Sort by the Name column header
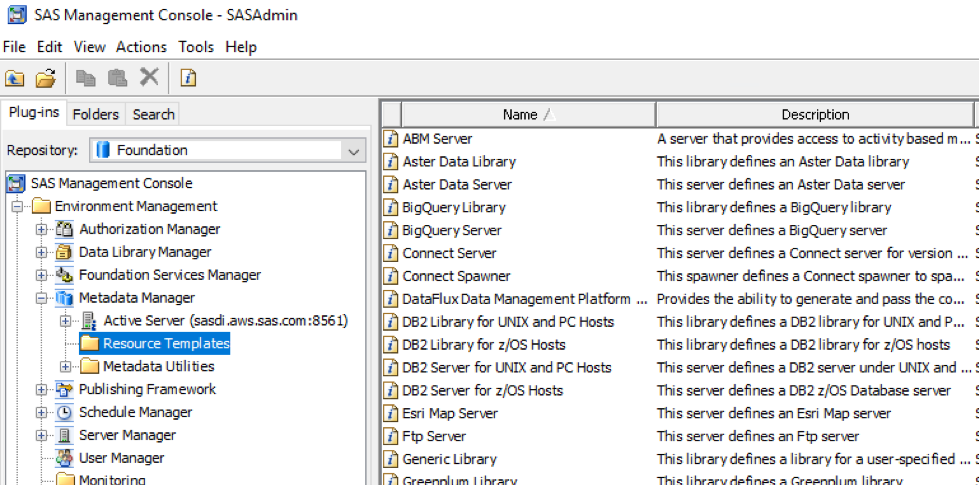Image resolution: width=979 pixels, height=485 pixels. pos(520,114)
